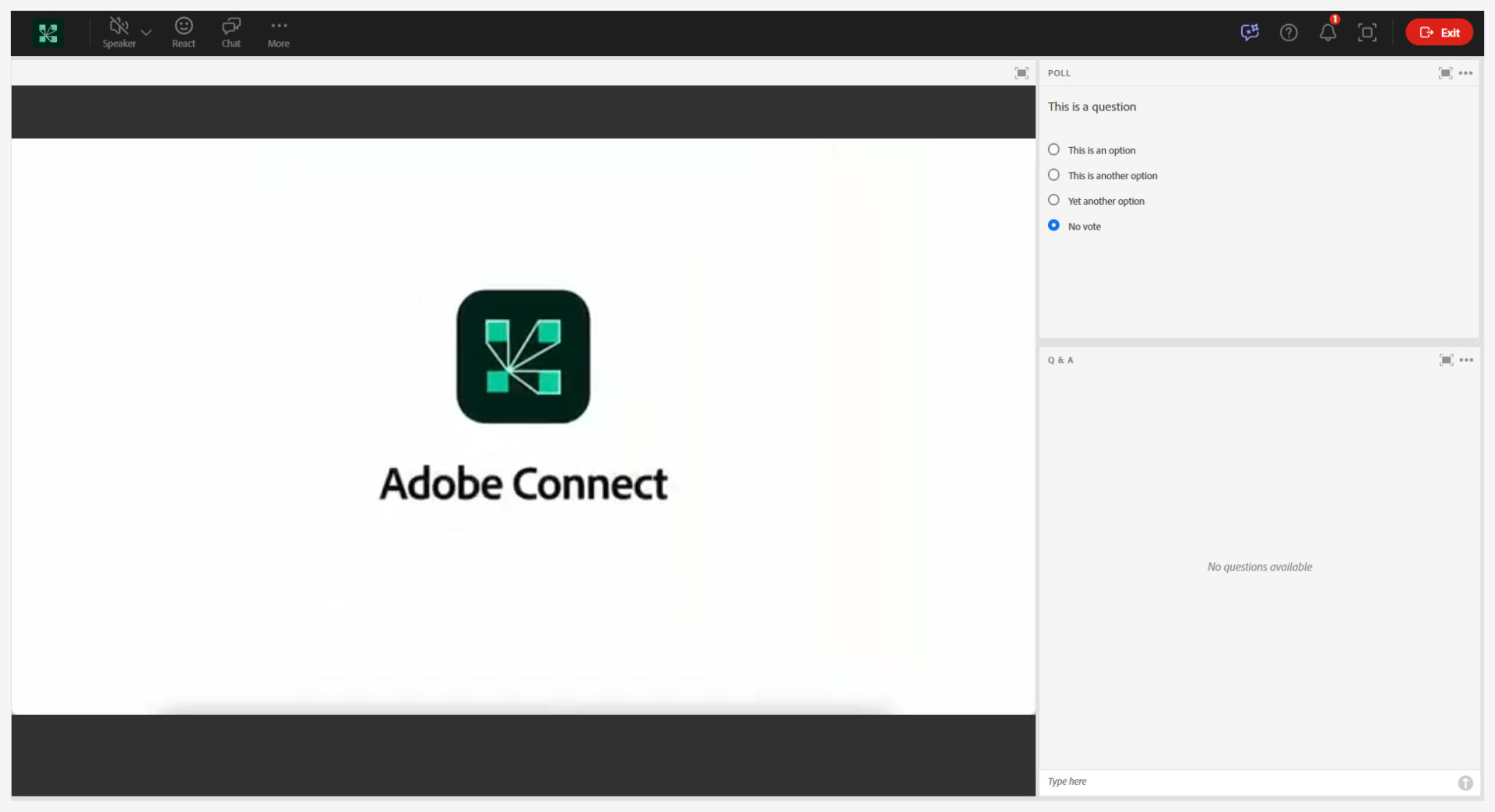Click the purple feedback chat icon
1495x812 pixels.
click(x=1250, y=32)
